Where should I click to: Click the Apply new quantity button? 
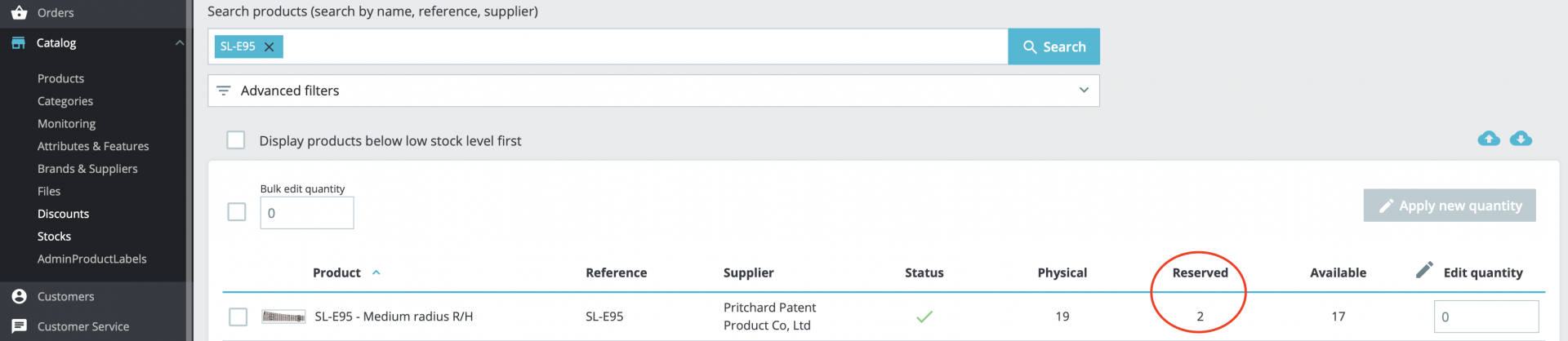pos(1449,206)
